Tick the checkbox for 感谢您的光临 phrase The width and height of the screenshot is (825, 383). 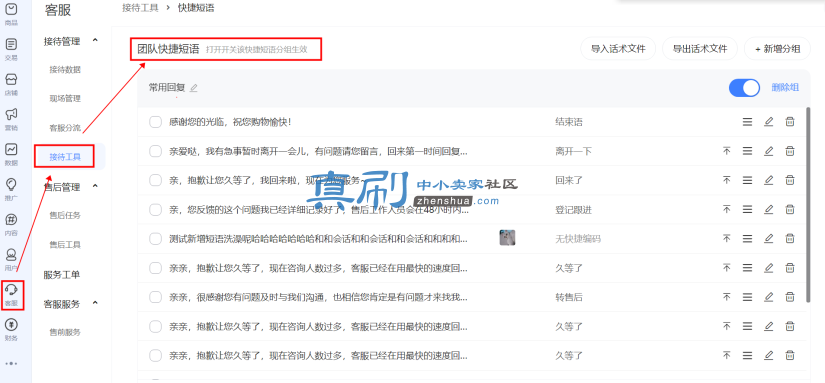155,122
